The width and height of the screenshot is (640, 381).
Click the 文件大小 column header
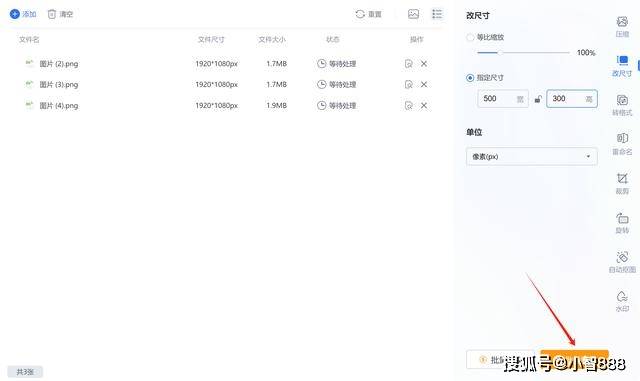(272, 40)
